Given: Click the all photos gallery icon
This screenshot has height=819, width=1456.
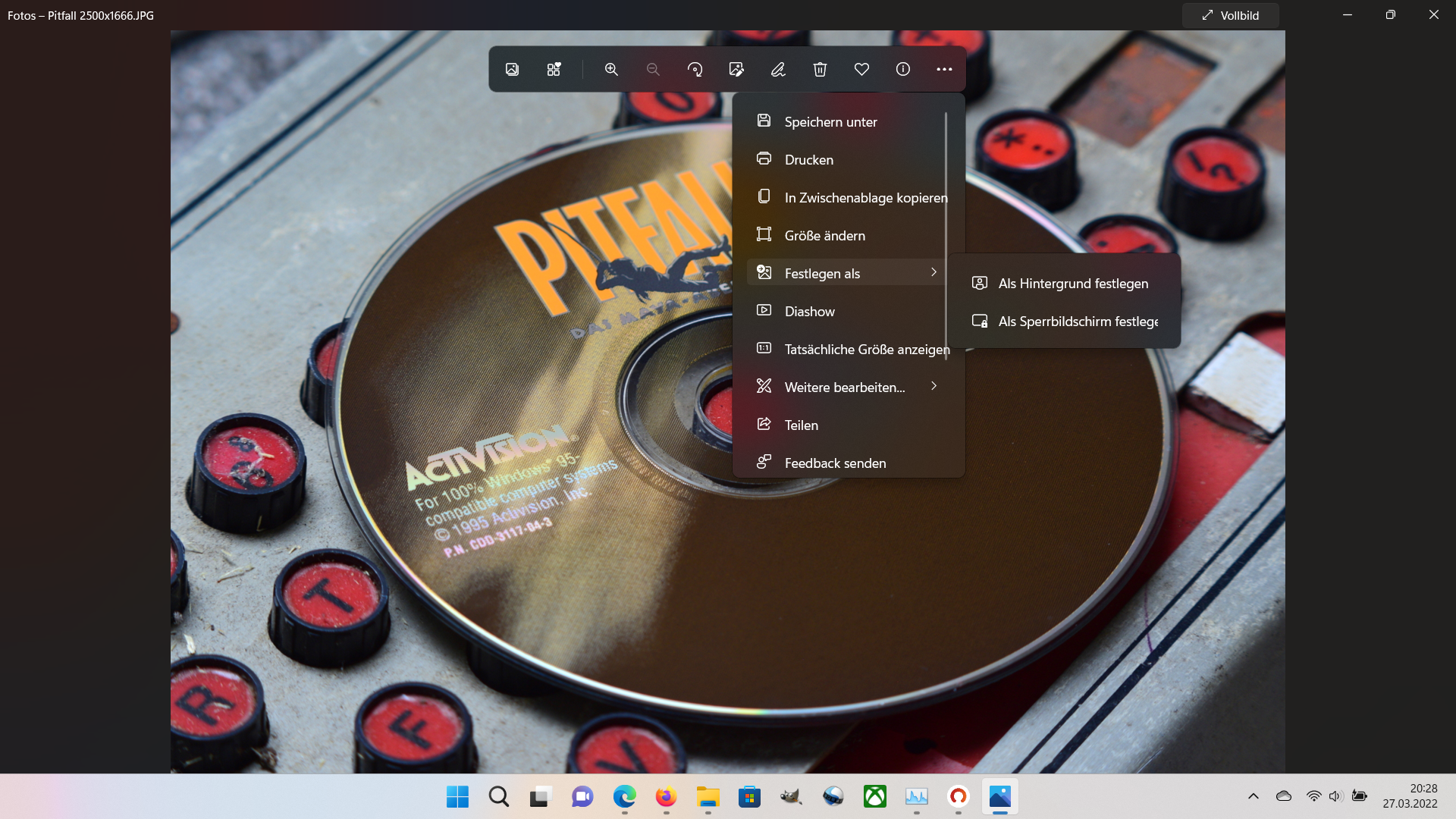Looking at the screenshot, I should (513, 69).
